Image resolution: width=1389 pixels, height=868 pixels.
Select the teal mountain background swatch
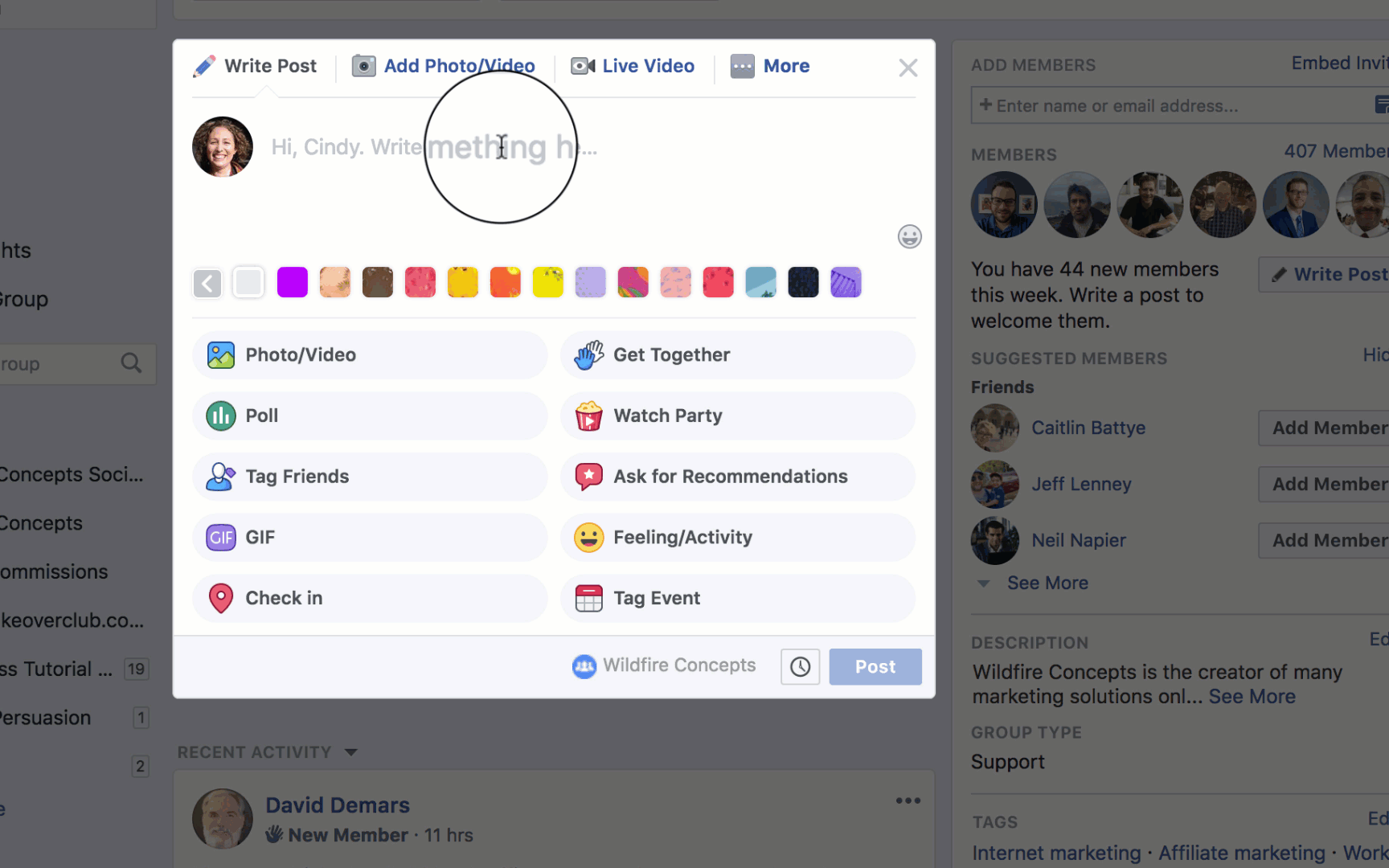click(760, 283)
